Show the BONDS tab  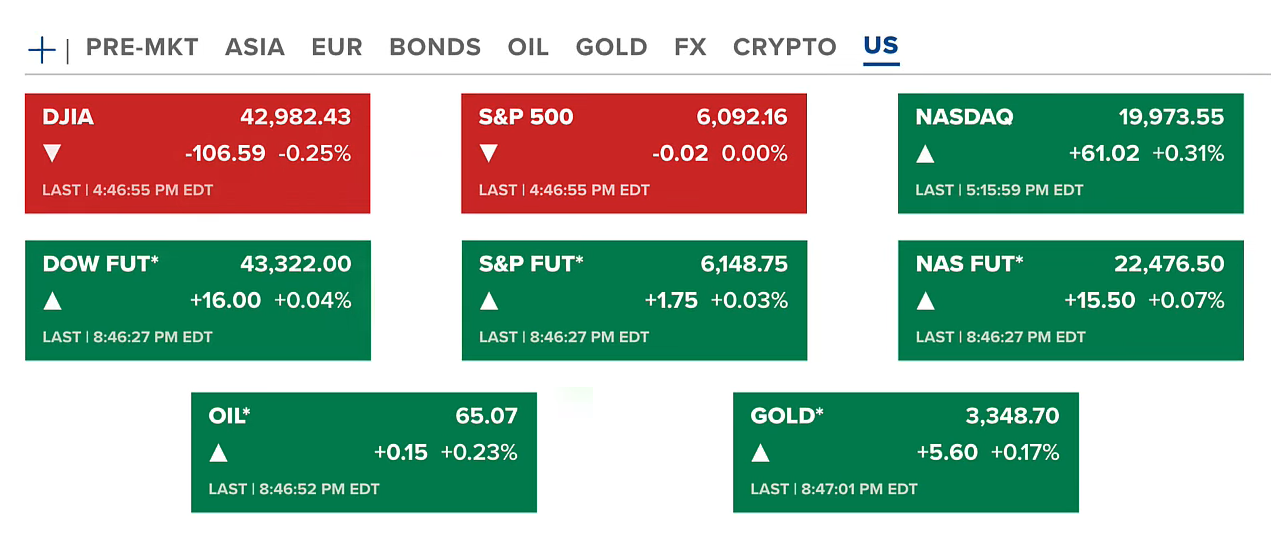(435, 47)
